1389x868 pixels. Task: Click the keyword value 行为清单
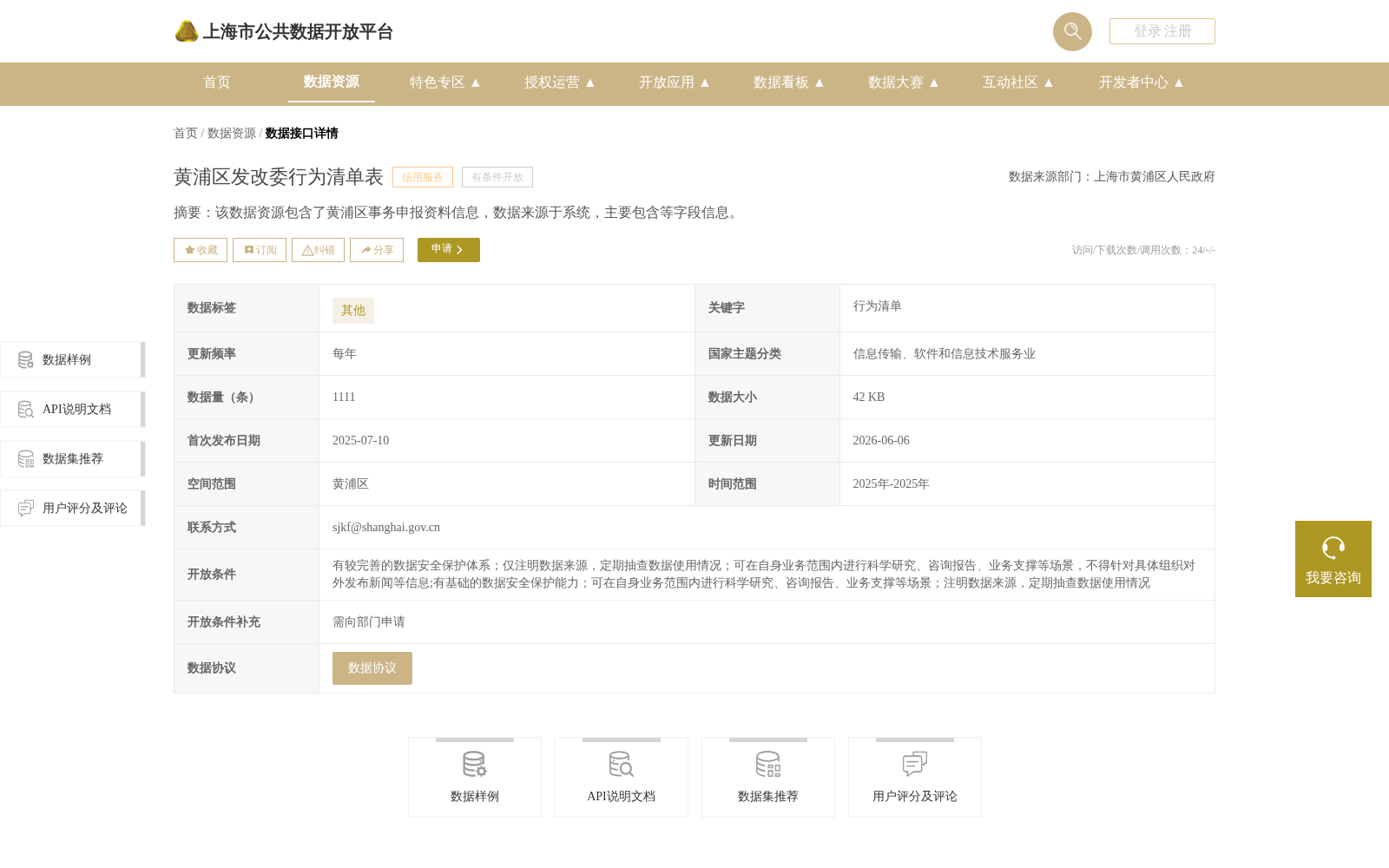(878, 306)
